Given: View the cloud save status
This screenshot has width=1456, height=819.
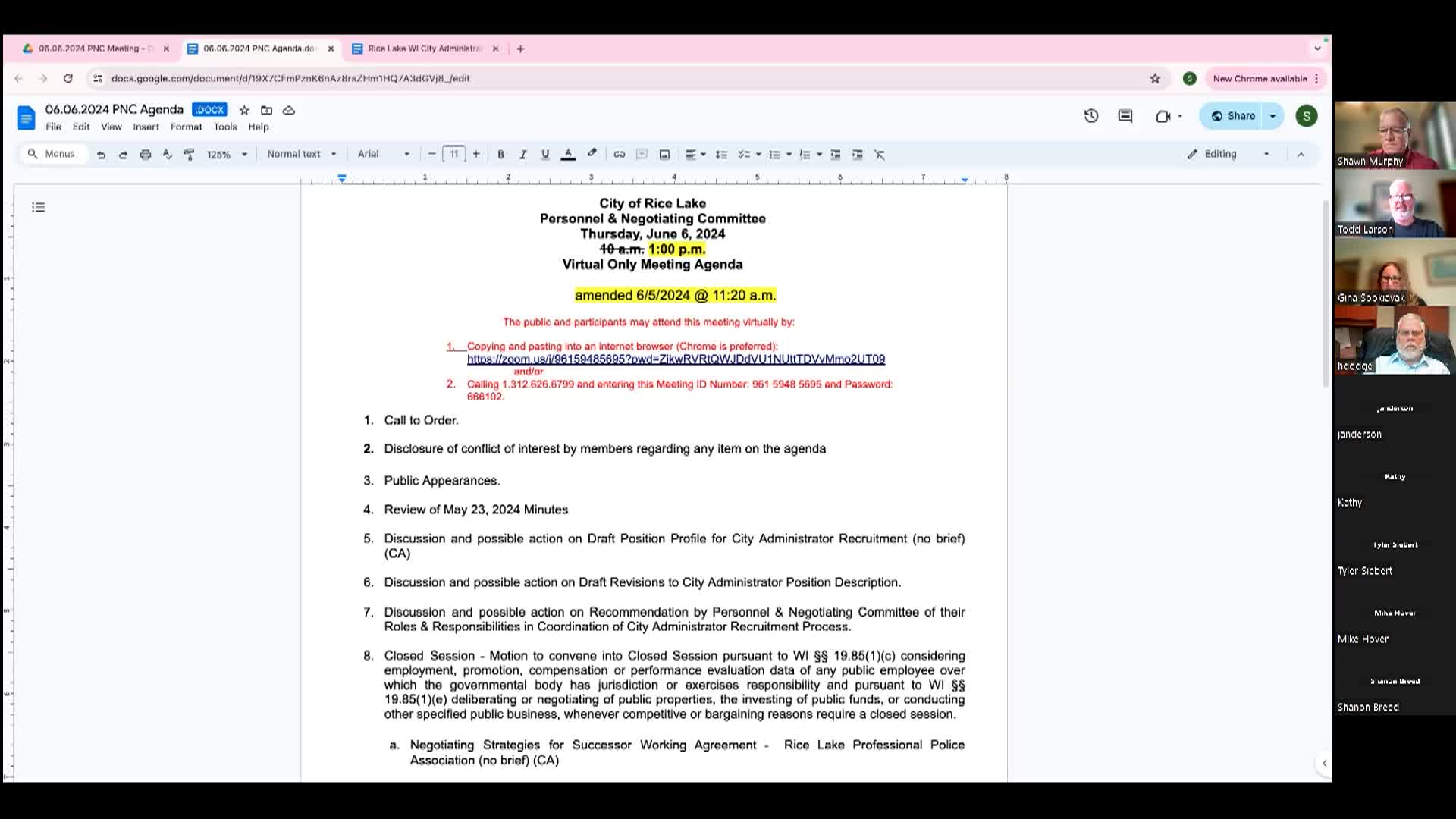Looking at the screenshot, I should tap(289, 110).
